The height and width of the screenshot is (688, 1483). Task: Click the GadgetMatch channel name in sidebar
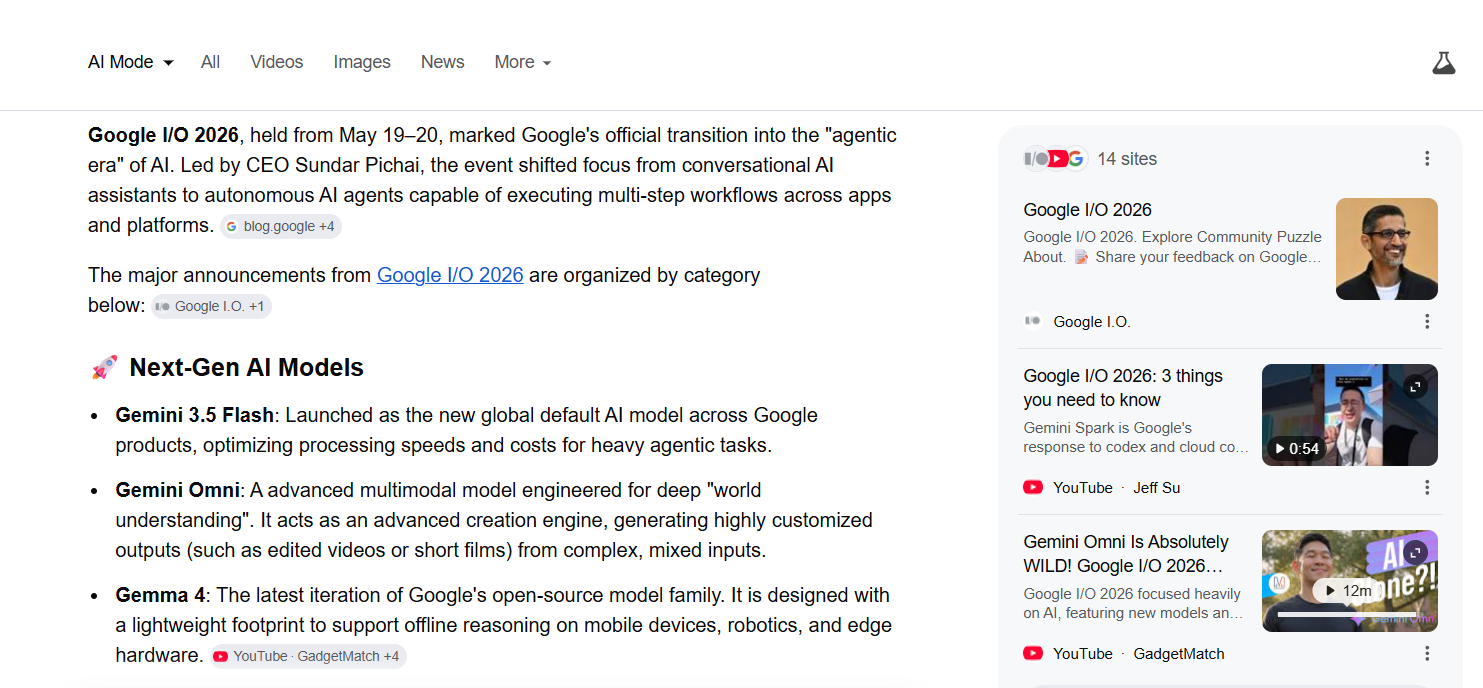1179,654
